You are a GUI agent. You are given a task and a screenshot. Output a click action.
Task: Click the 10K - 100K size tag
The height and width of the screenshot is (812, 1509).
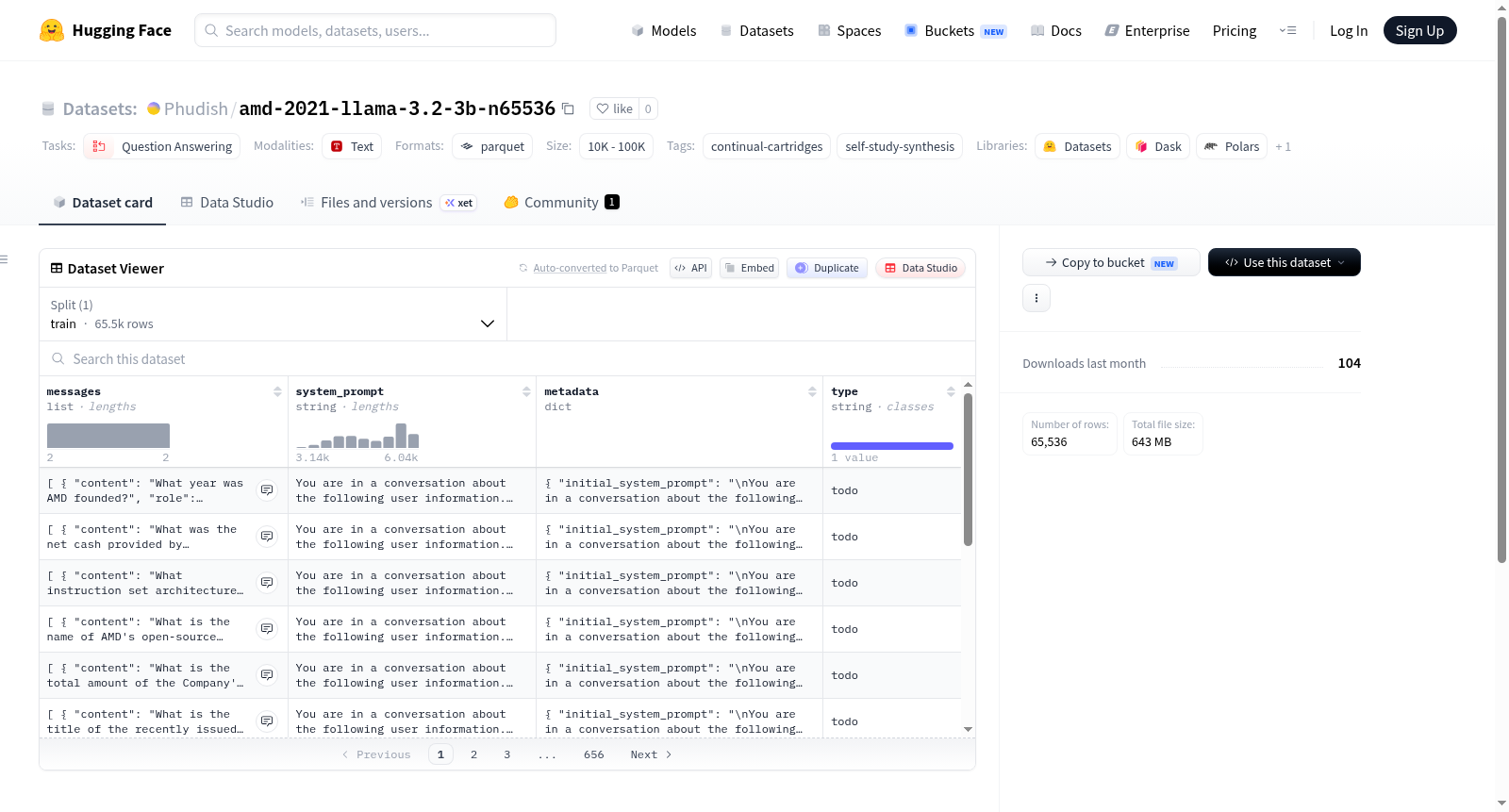pyautogui.click(x=617, y=146)
